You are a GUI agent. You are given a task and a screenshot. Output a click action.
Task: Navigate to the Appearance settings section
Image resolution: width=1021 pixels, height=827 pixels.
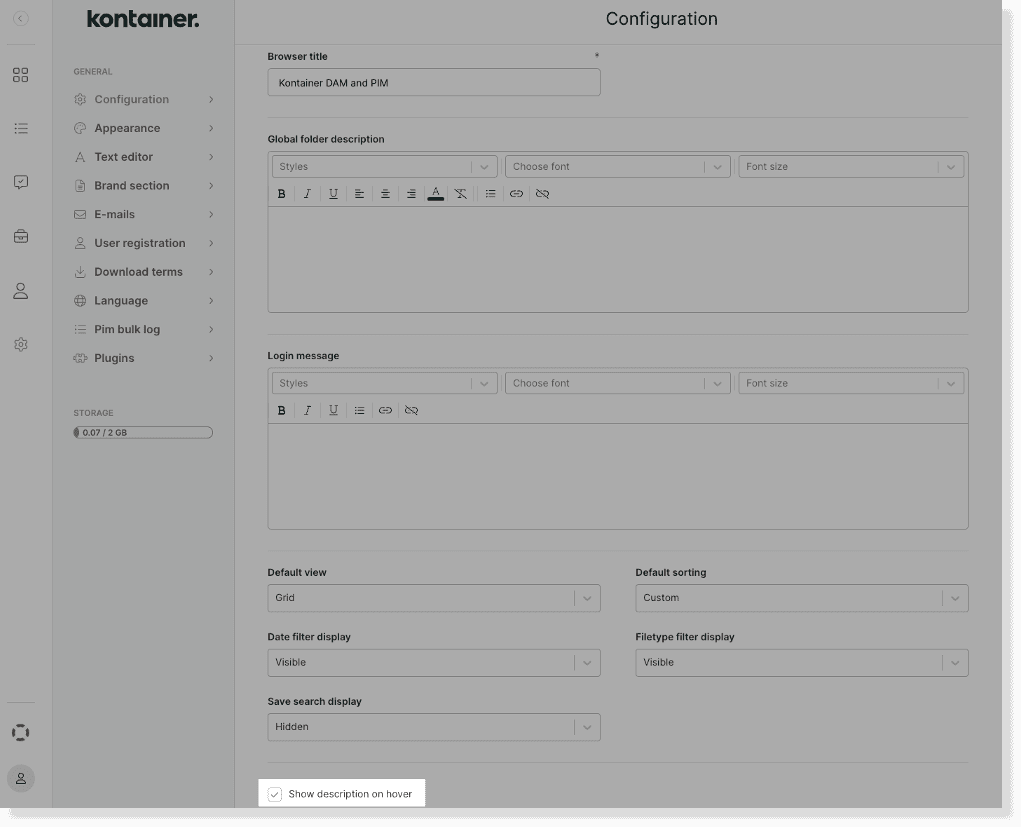(x=127, y=128)
